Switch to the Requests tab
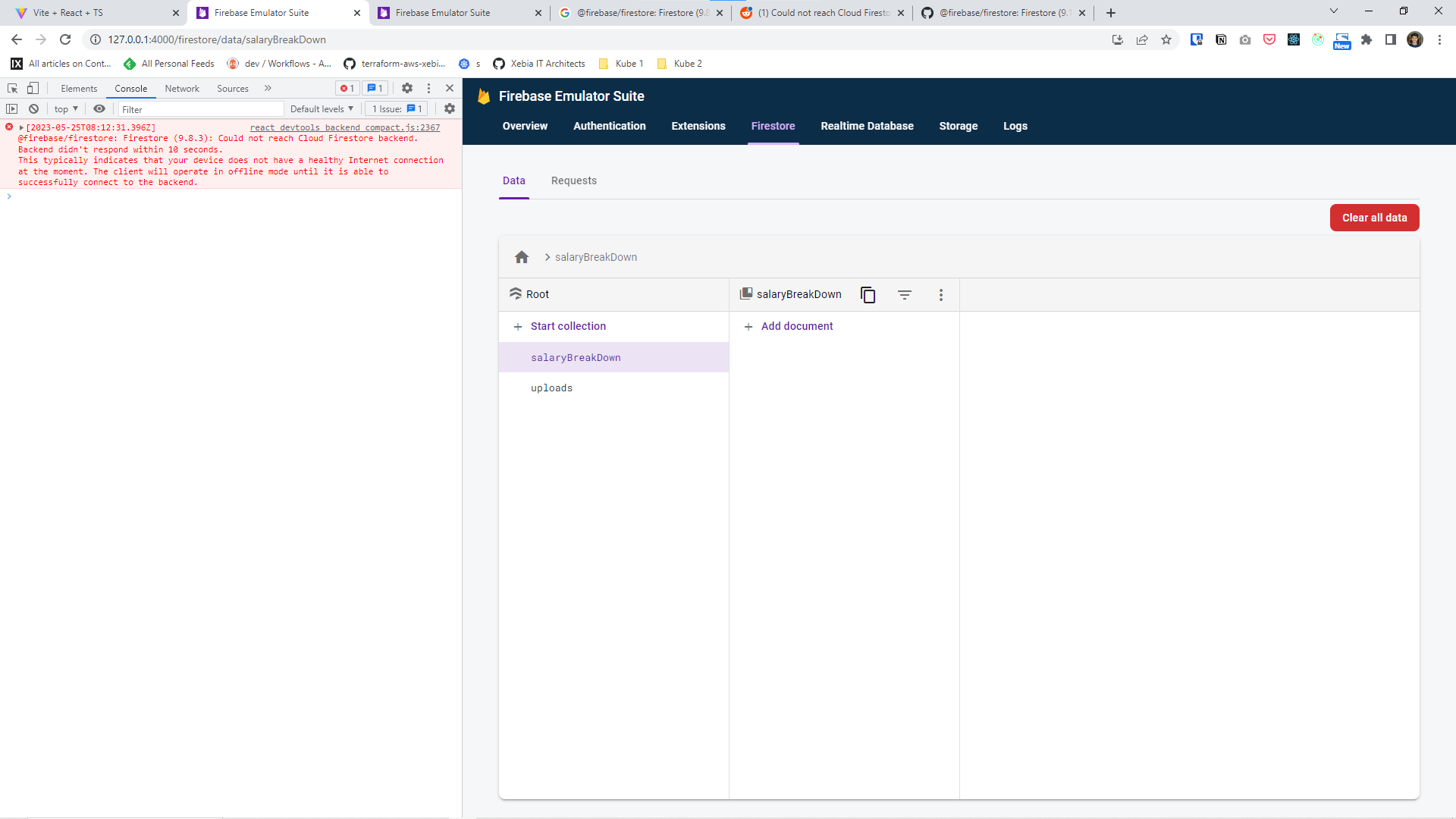 coord(573,180)
